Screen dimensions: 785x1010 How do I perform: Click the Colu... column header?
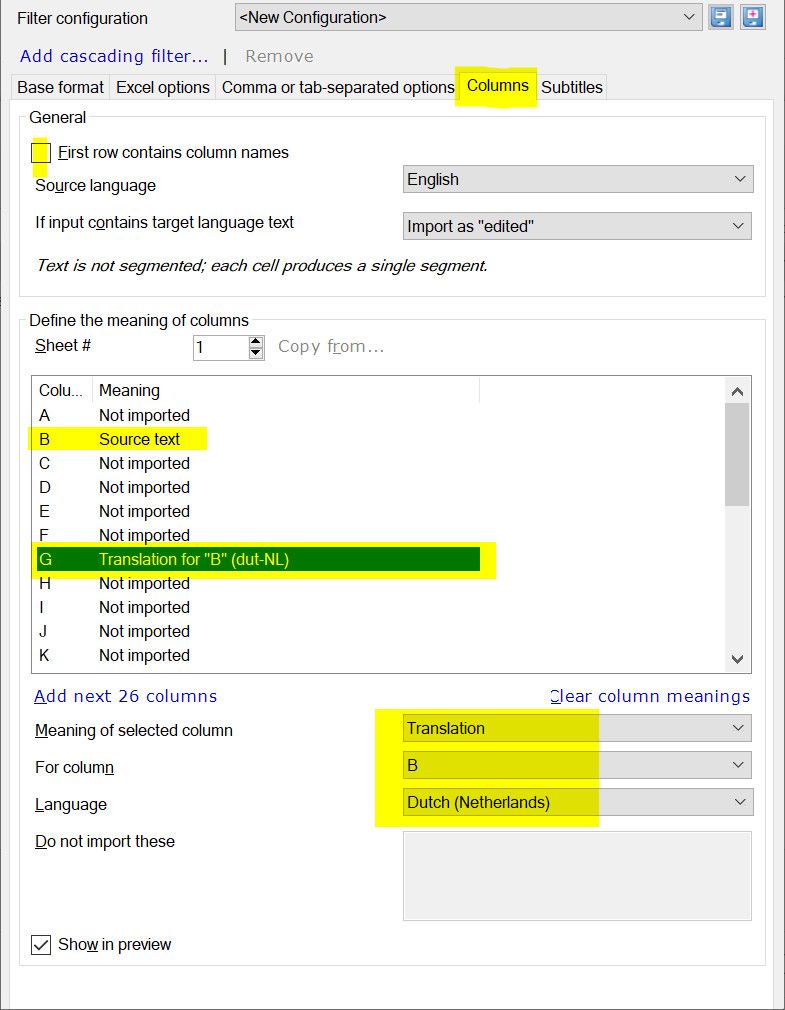62,390
